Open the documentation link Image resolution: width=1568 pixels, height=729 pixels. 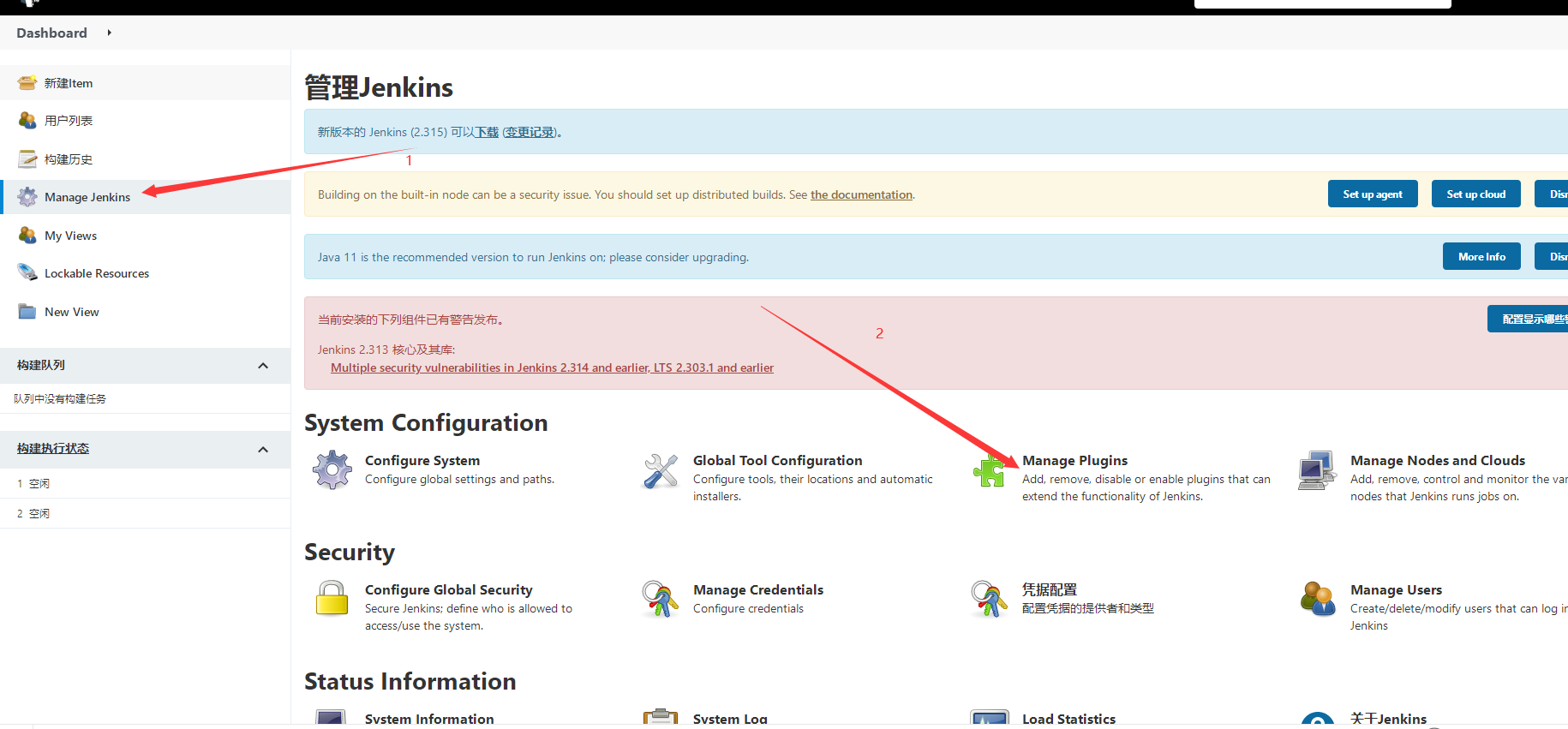[861, 194]
